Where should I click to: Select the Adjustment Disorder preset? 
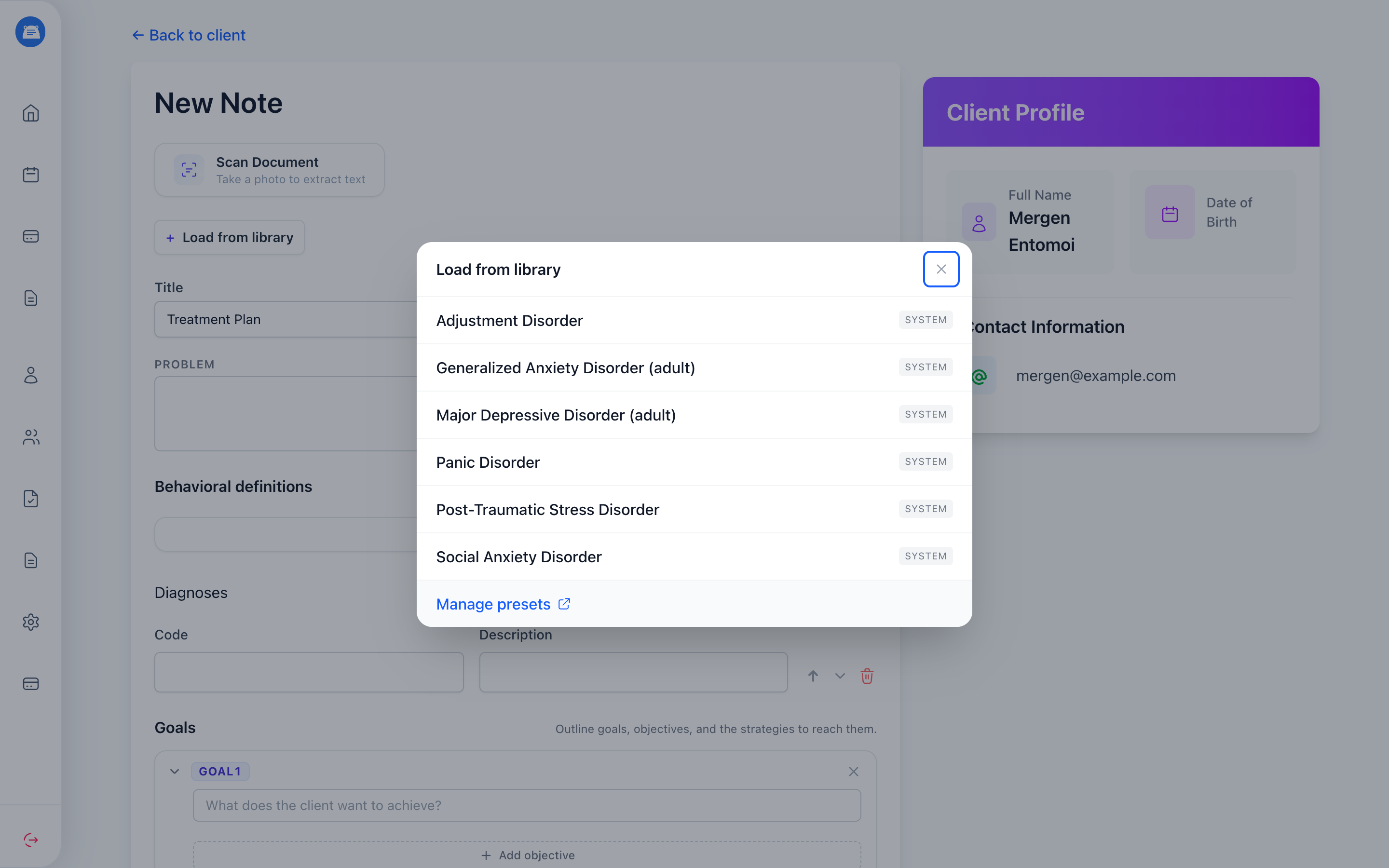(x=694, y=320)
